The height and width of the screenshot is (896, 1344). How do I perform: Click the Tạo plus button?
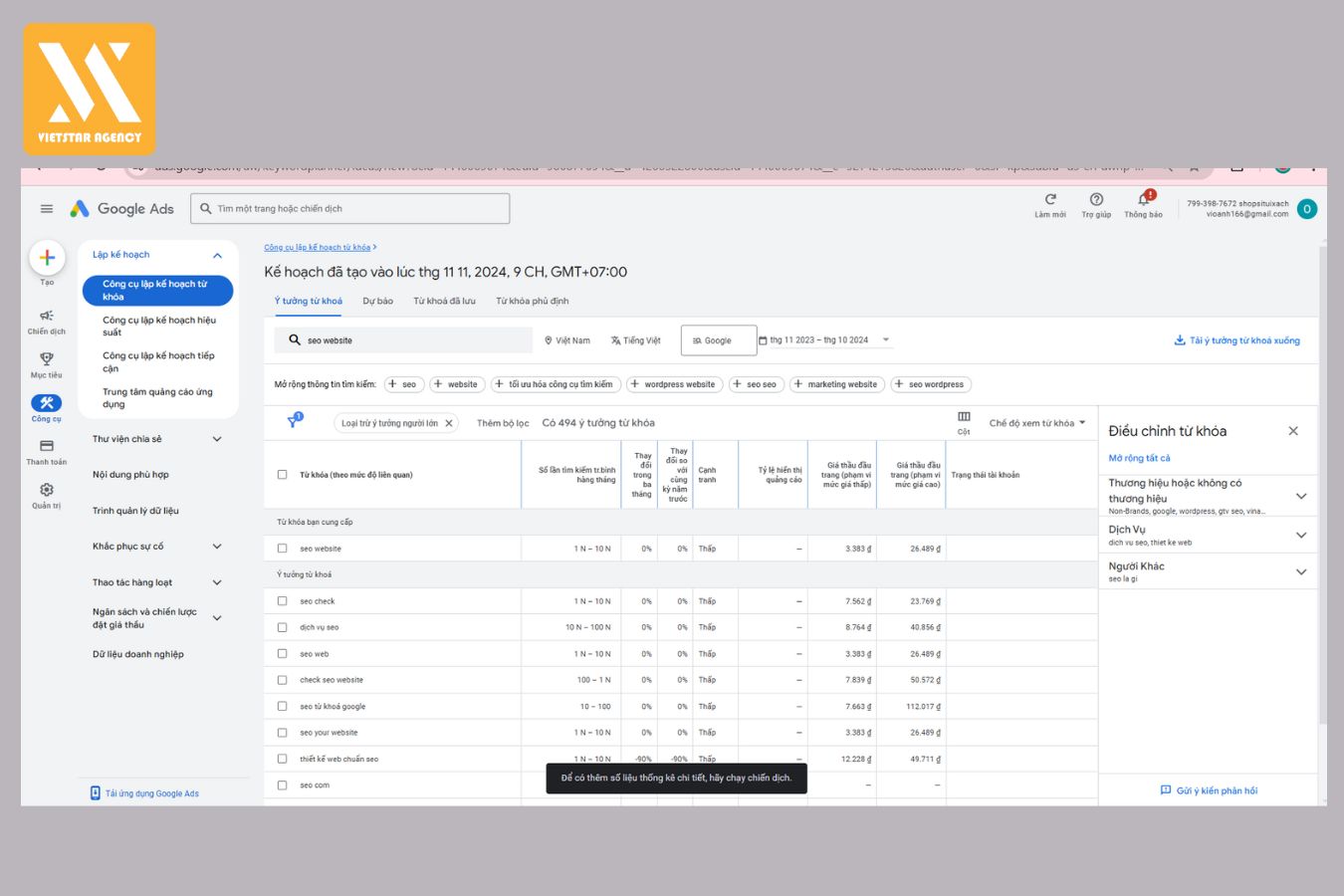[x=47, y=258]
